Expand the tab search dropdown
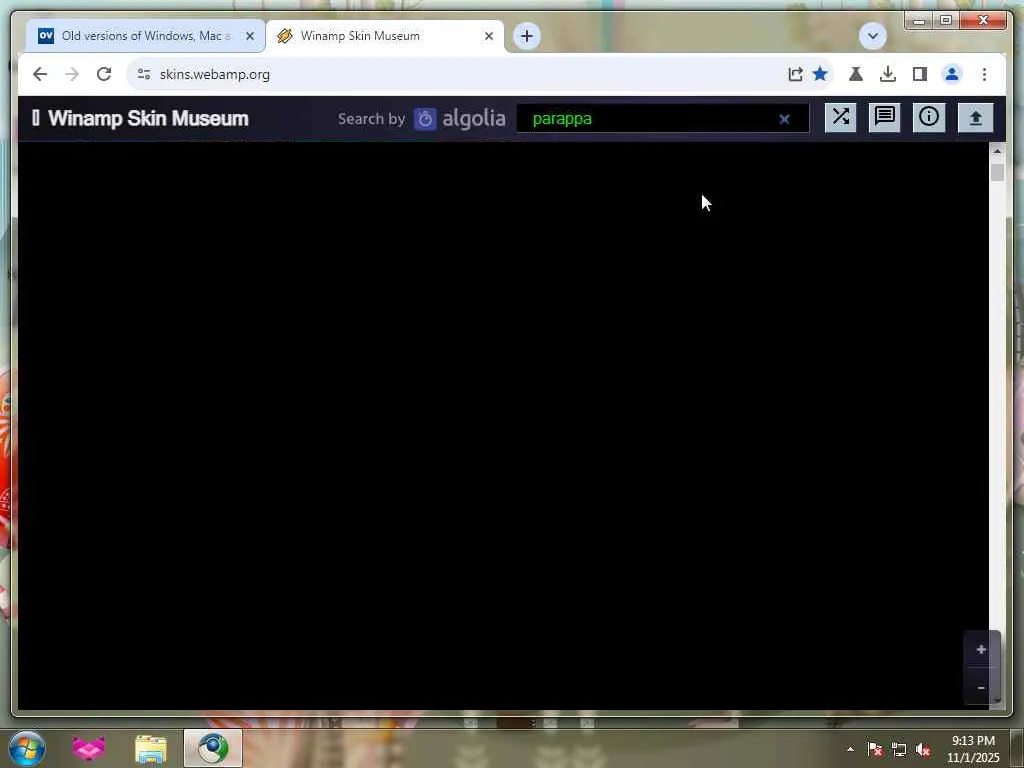 pyautogui.click(x=872, y=36)
